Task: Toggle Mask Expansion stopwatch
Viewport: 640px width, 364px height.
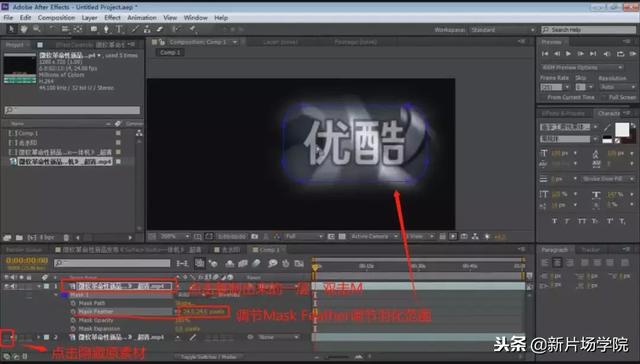Action: (73, 328)
